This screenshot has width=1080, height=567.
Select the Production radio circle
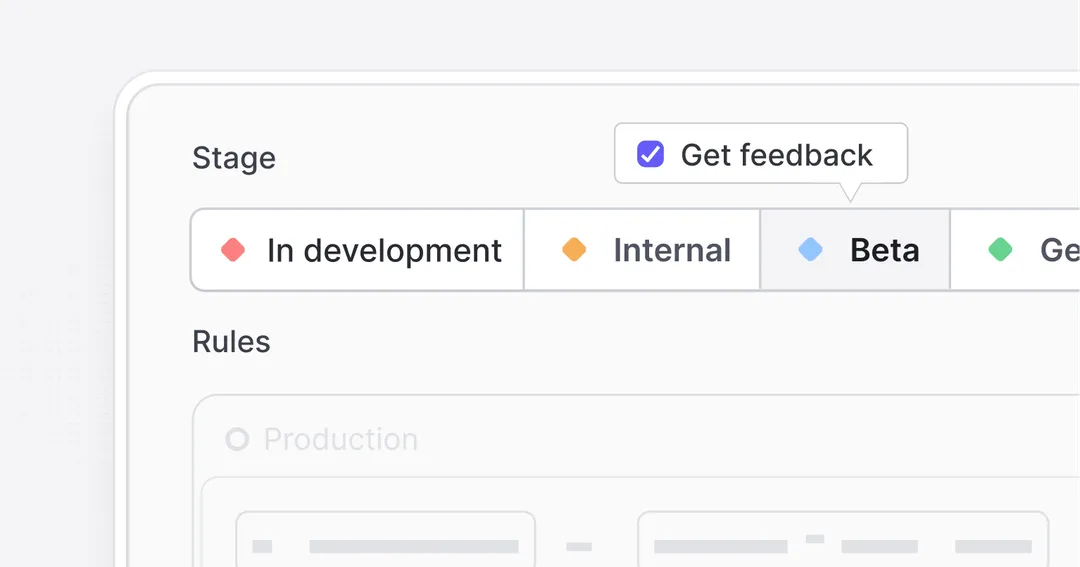[237, 439]
